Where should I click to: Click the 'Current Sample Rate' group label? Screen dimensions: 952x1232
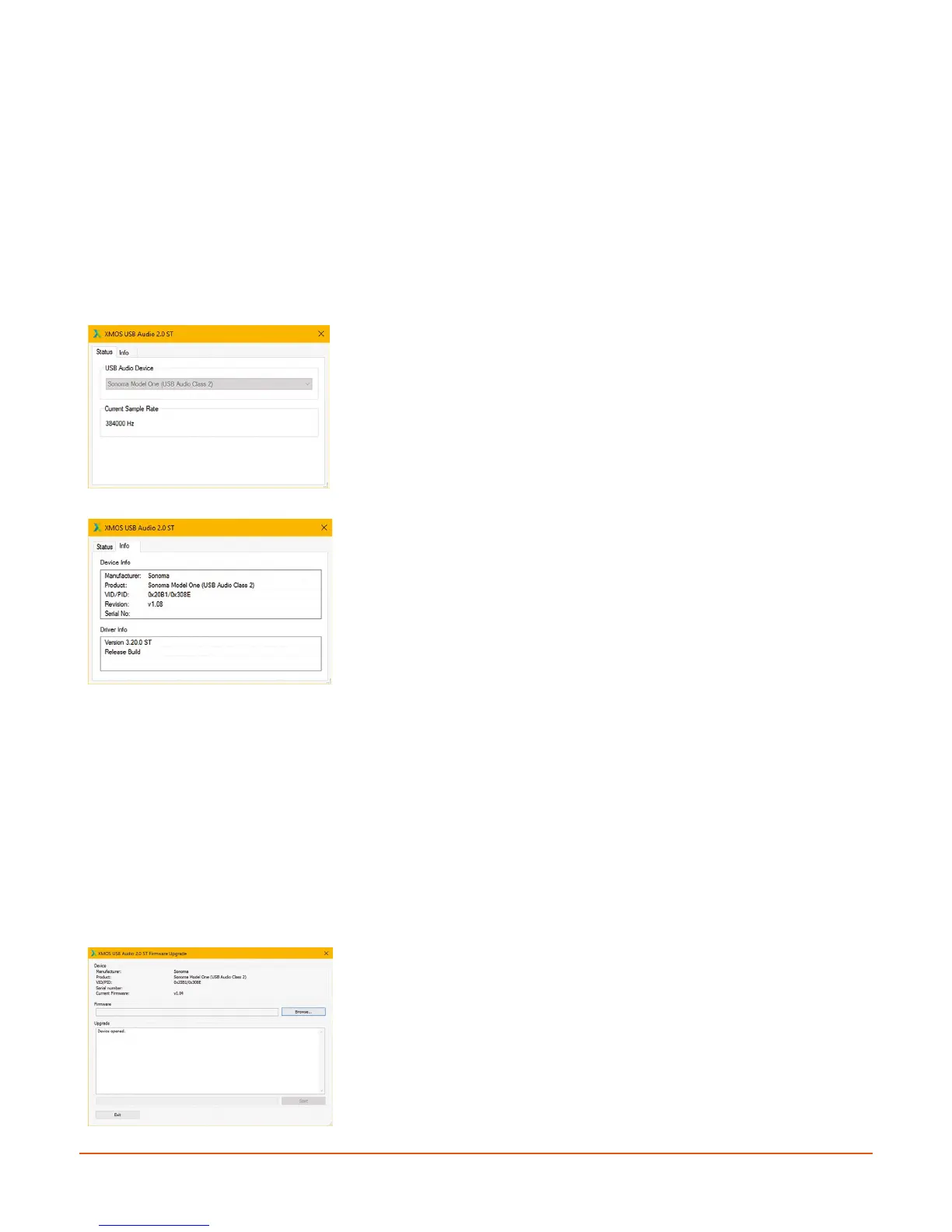[x=131, y=409]
